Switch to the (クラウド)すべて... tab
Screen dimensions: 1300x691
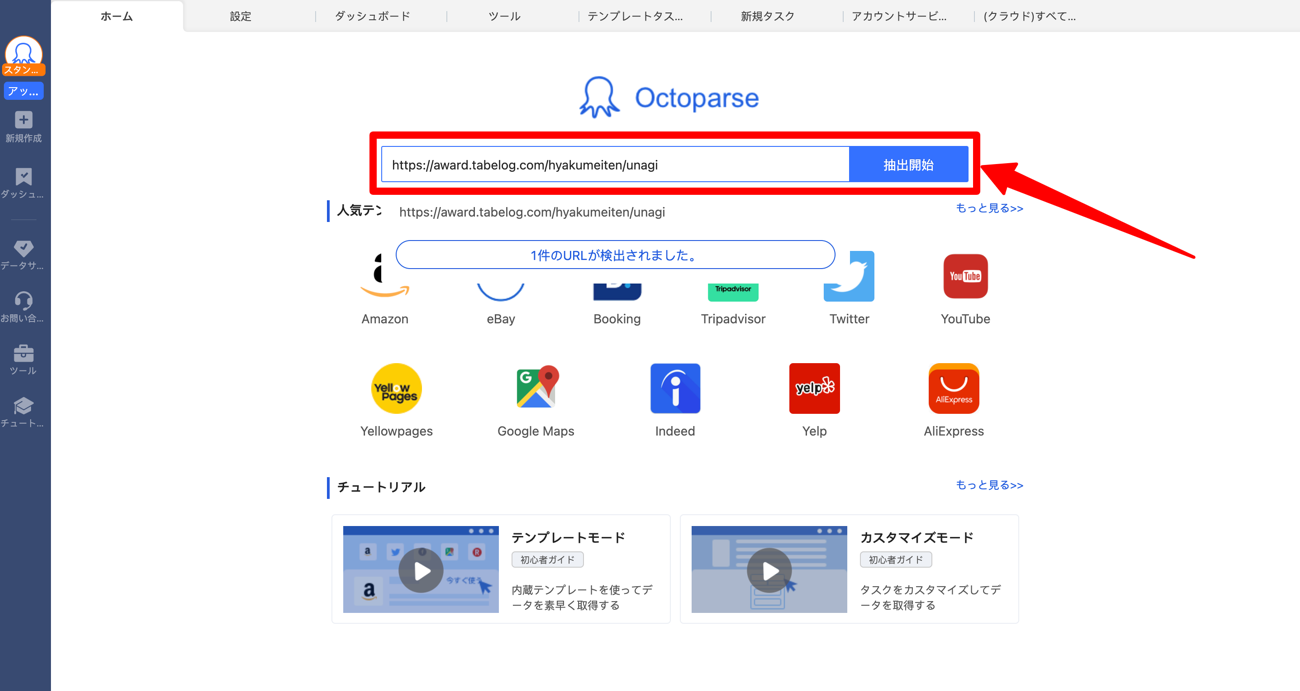pyautogui.click(x=1030, y=16)
